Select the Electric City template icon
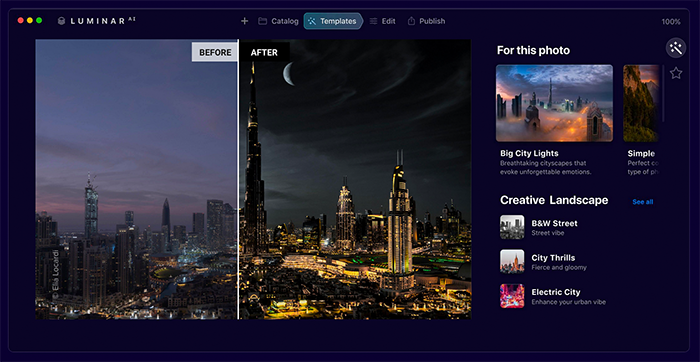This screenshot has width=700, height=362. 512,296
